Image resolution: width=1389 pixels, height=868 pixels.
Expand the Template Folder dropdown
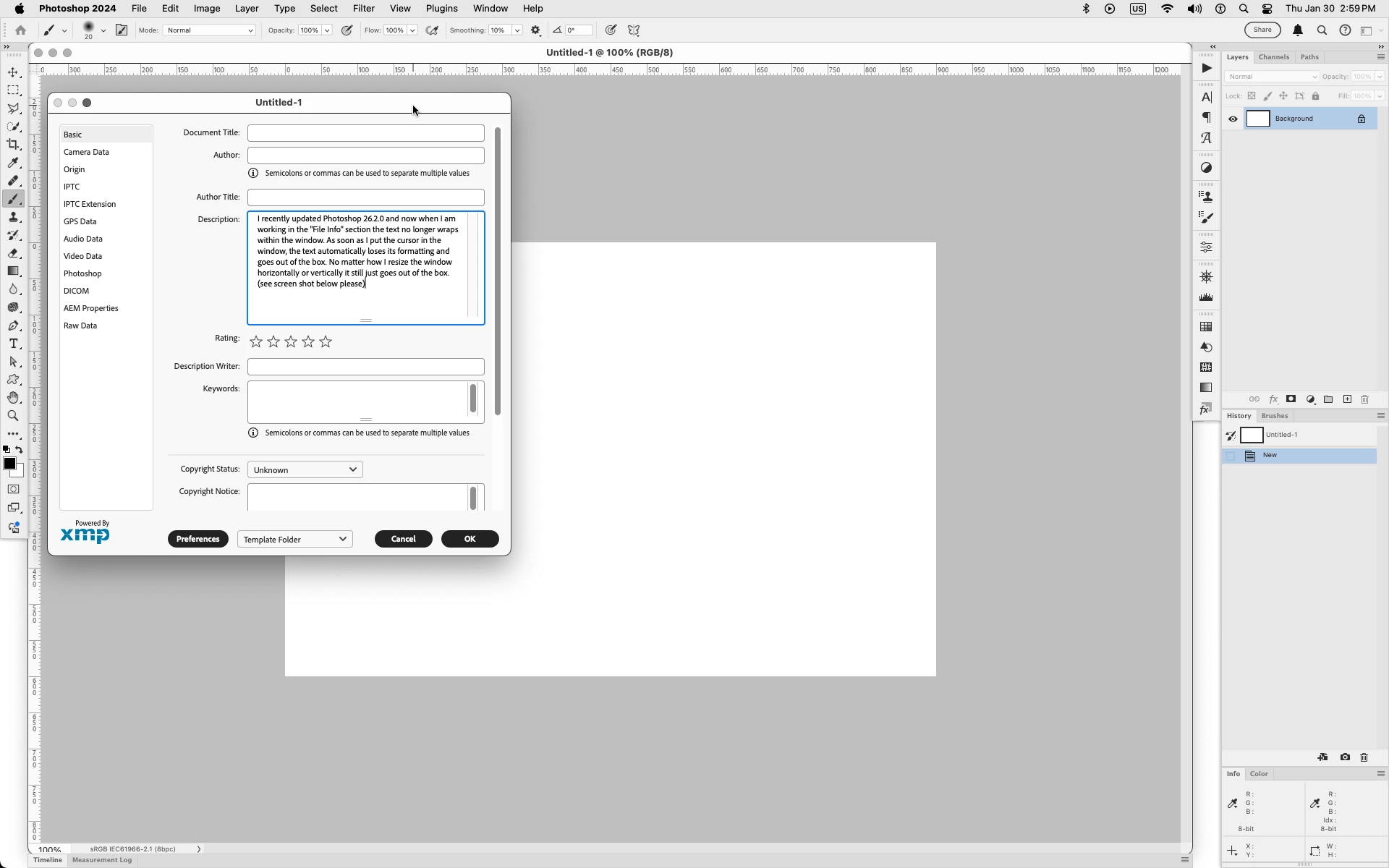[x=294, y=539]
